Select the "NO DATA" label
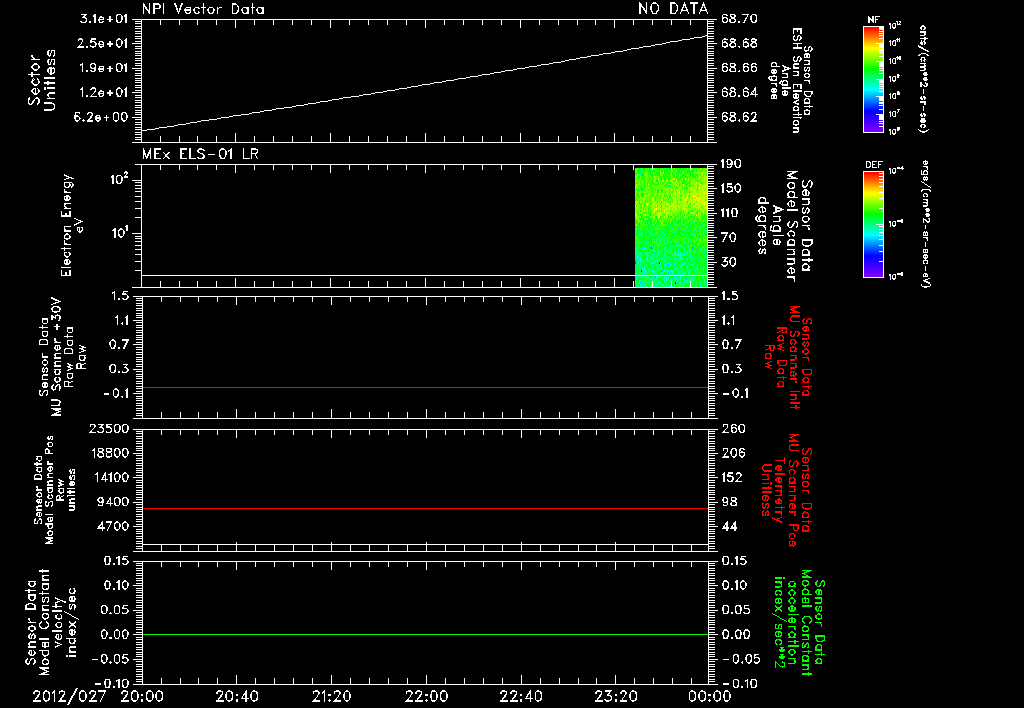The height and width of the screenshot is (708, 1024). tap(673, 9)
